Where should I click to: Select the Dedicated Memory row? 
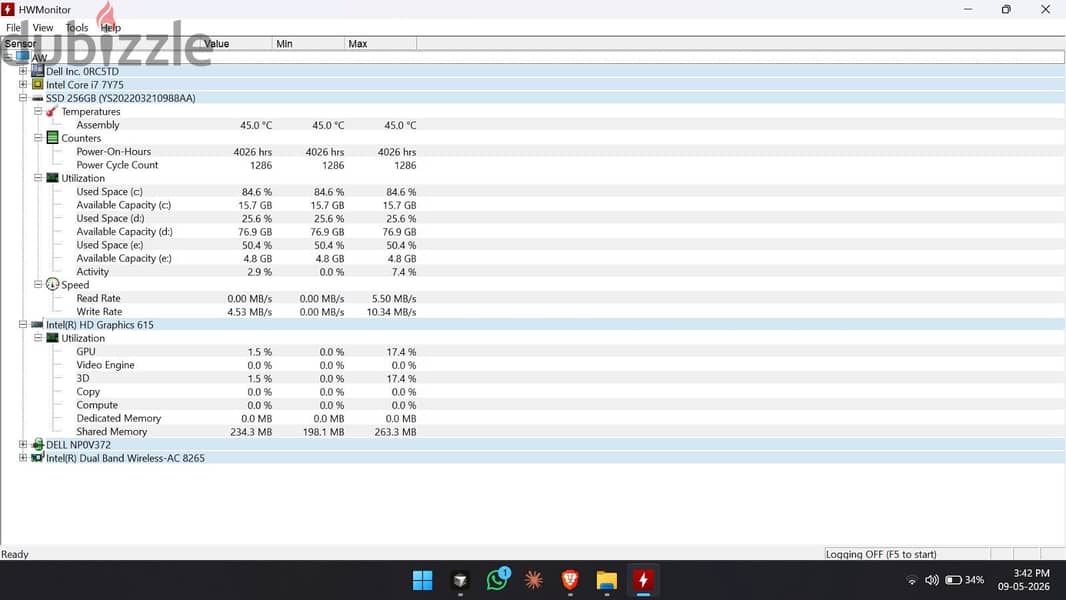coord(533,418)
